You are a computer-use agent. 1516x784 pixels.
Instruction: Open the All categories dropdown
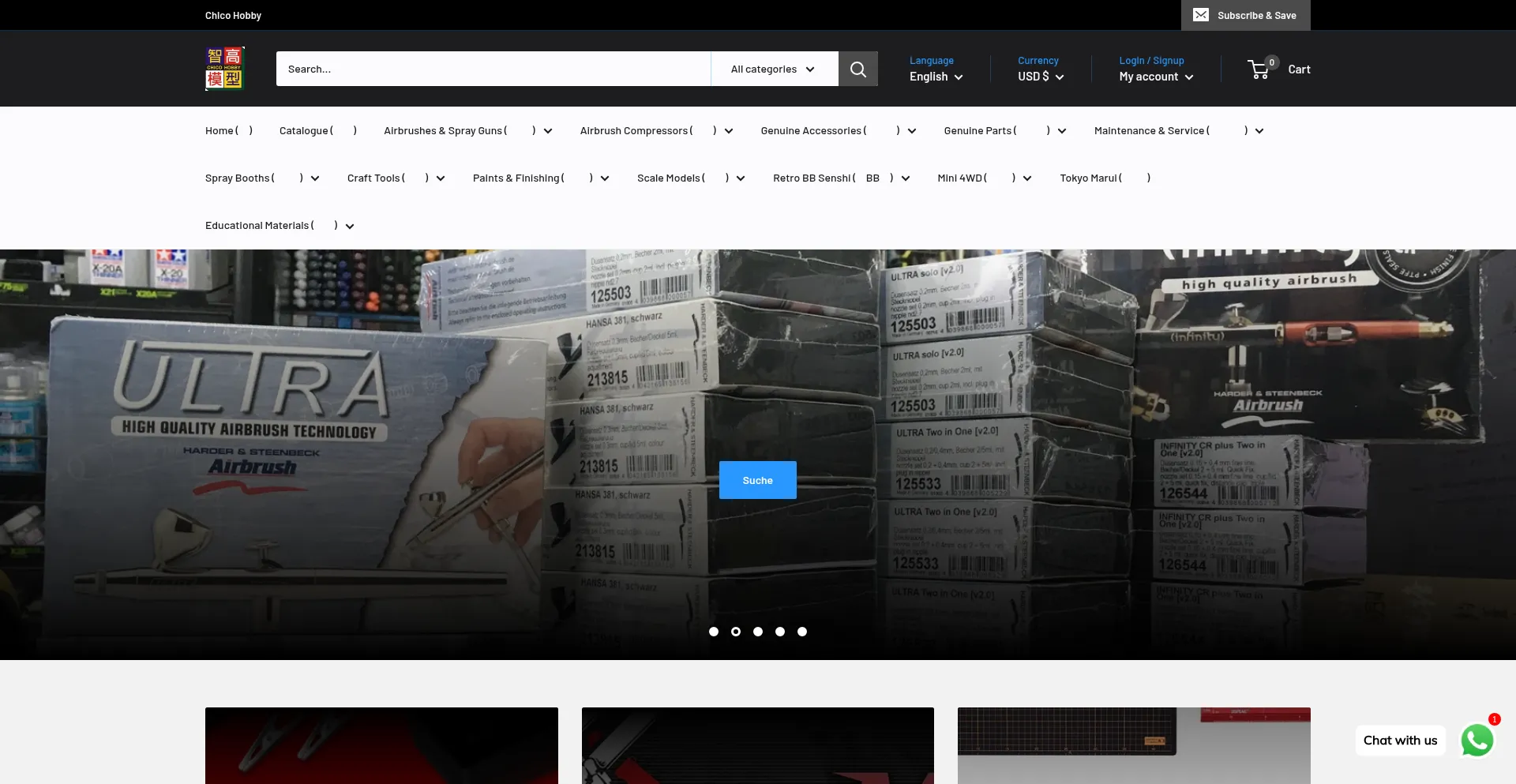click(774, 69)
